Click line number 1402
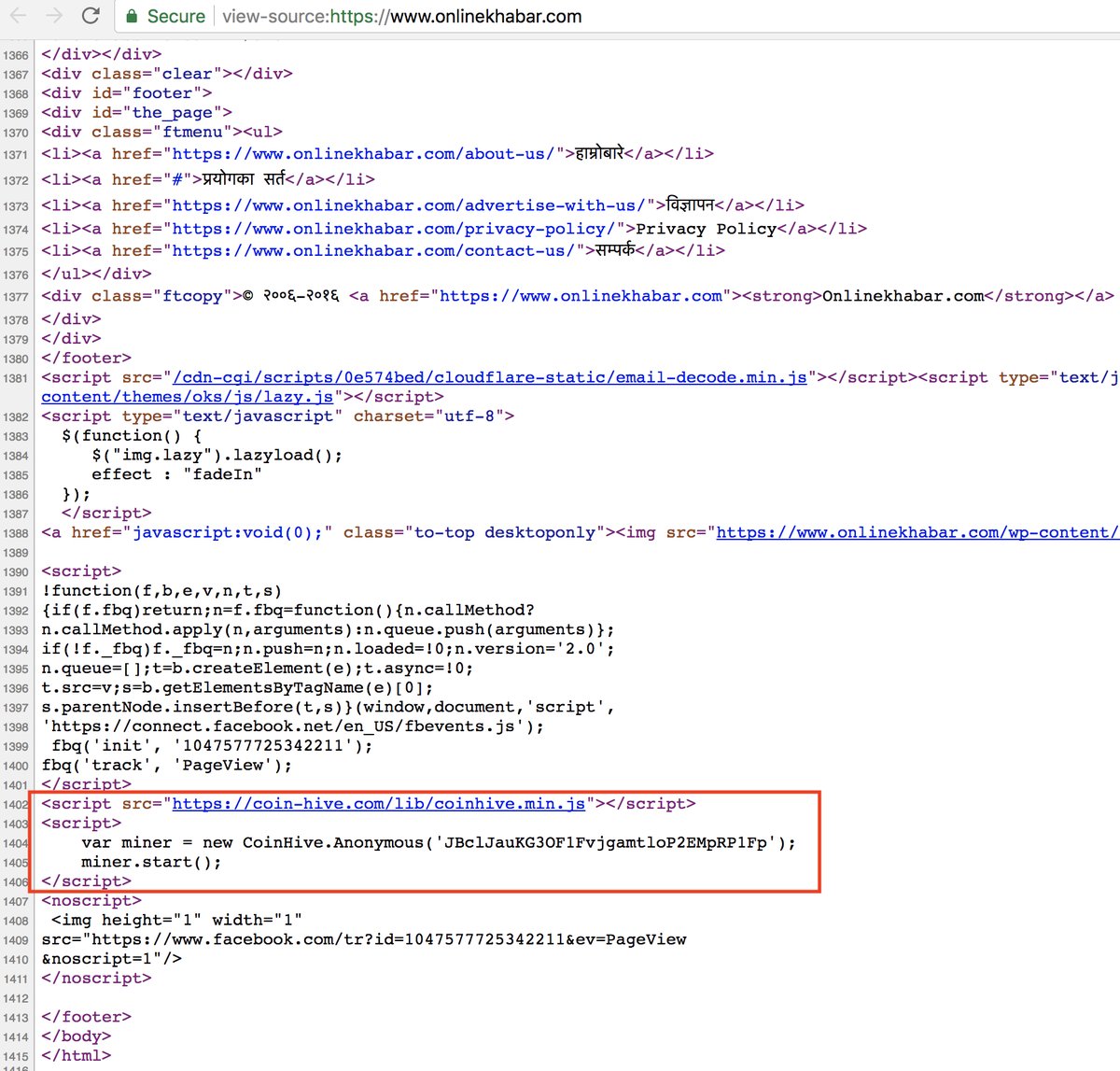1120x1071 pixels. click(x=16, y=805)
